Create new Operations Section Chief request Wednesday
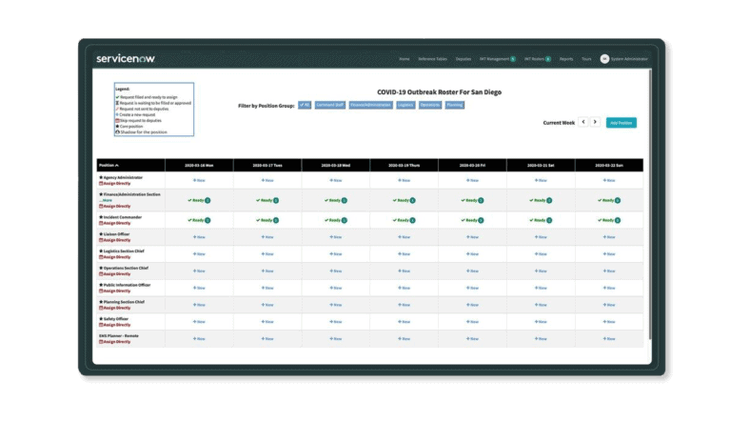This screenshot has width=750, height=422. click(336, 271)
